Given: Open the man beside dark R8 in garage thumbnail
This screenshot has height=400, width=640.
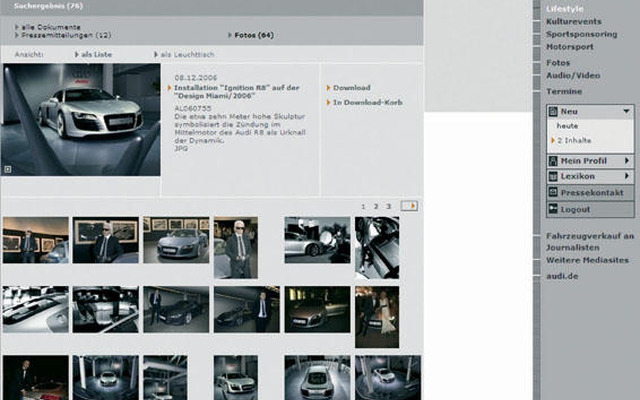Looking at the screenshot, I should coord(176,309).
